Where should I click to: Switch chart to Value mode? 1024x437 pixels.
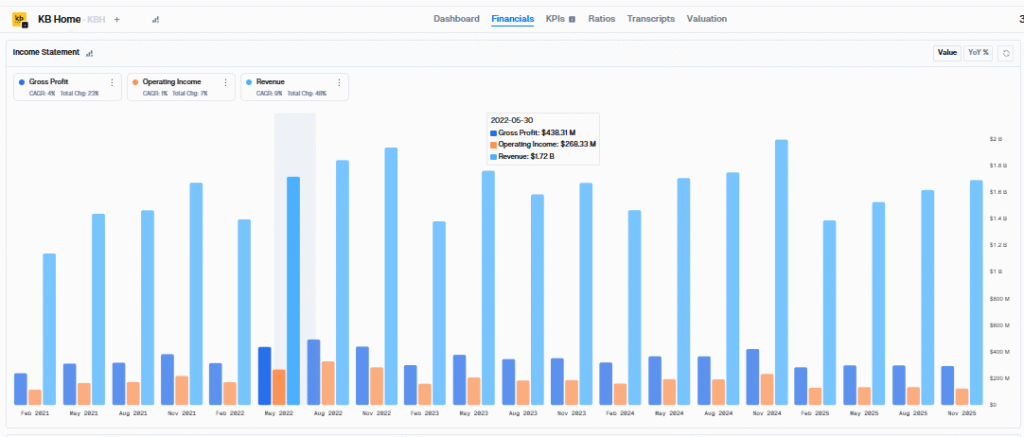(x=947, y=53)
